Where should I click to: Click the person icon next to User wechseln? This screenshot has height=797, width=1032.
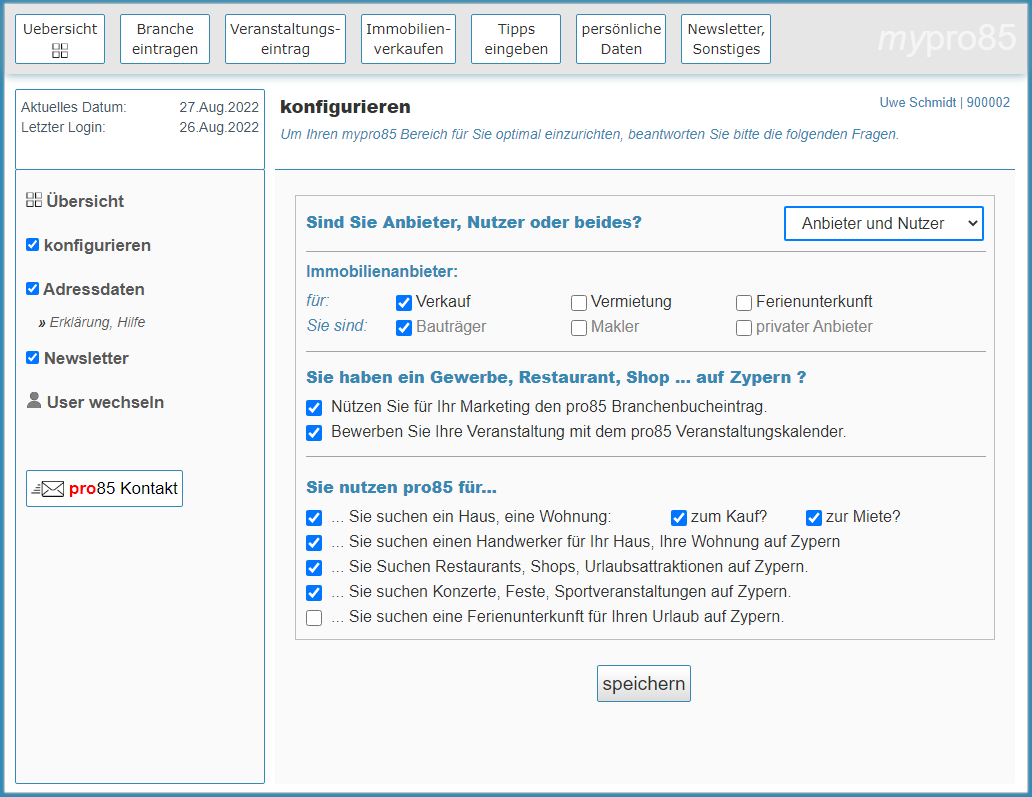tap(34, 401)
